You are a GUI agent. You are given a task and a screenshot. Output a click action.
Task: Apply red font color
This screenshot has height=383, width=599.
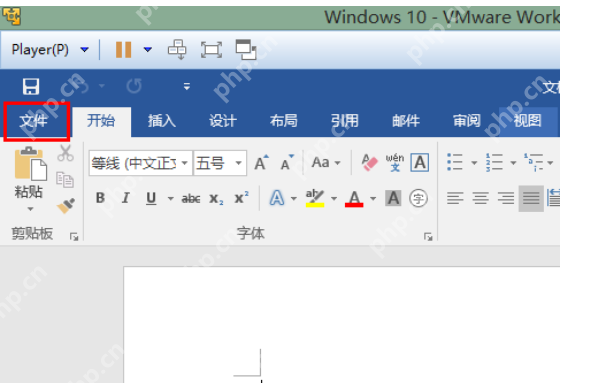(354, 199)
